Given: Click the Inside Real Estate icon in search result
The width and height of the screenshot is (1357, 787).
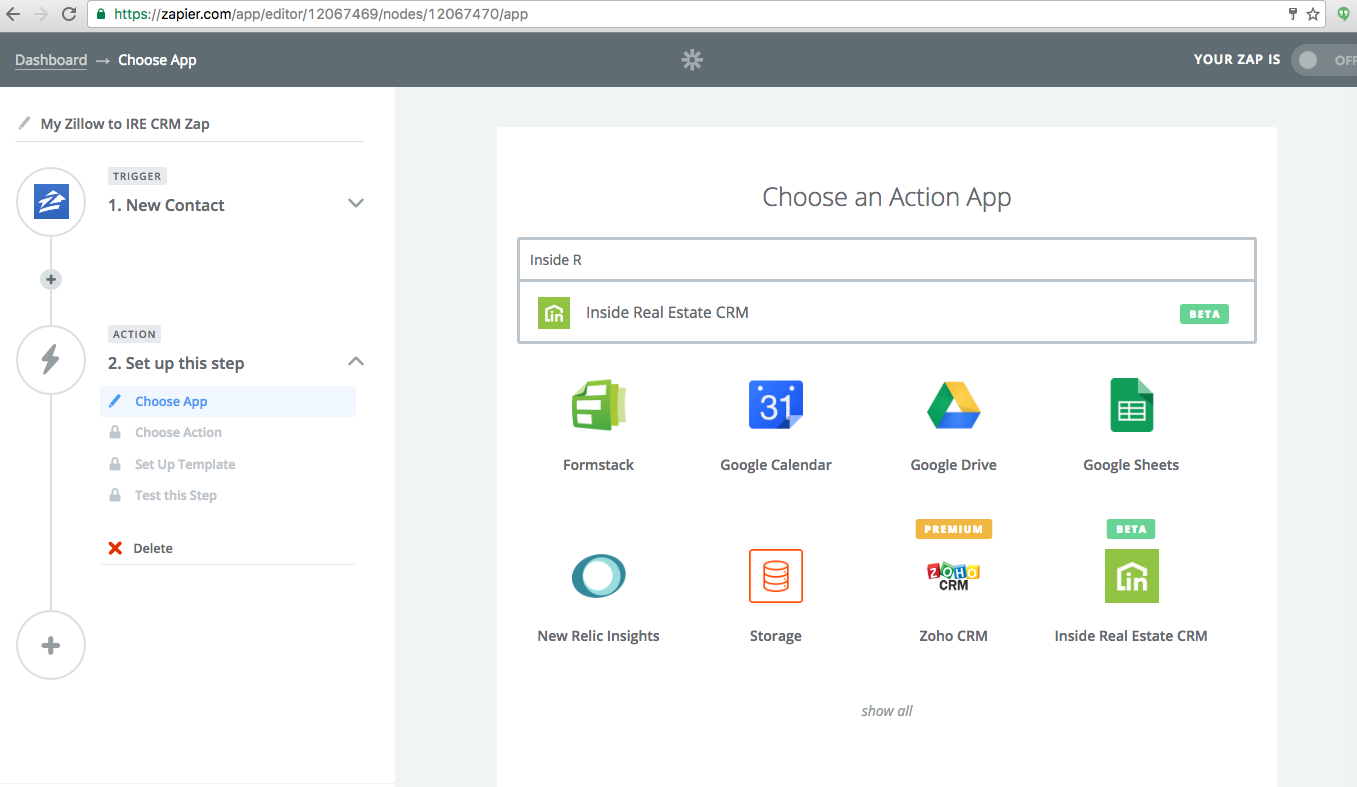Looking at the screenshot, I should click(x=554, y=313).
